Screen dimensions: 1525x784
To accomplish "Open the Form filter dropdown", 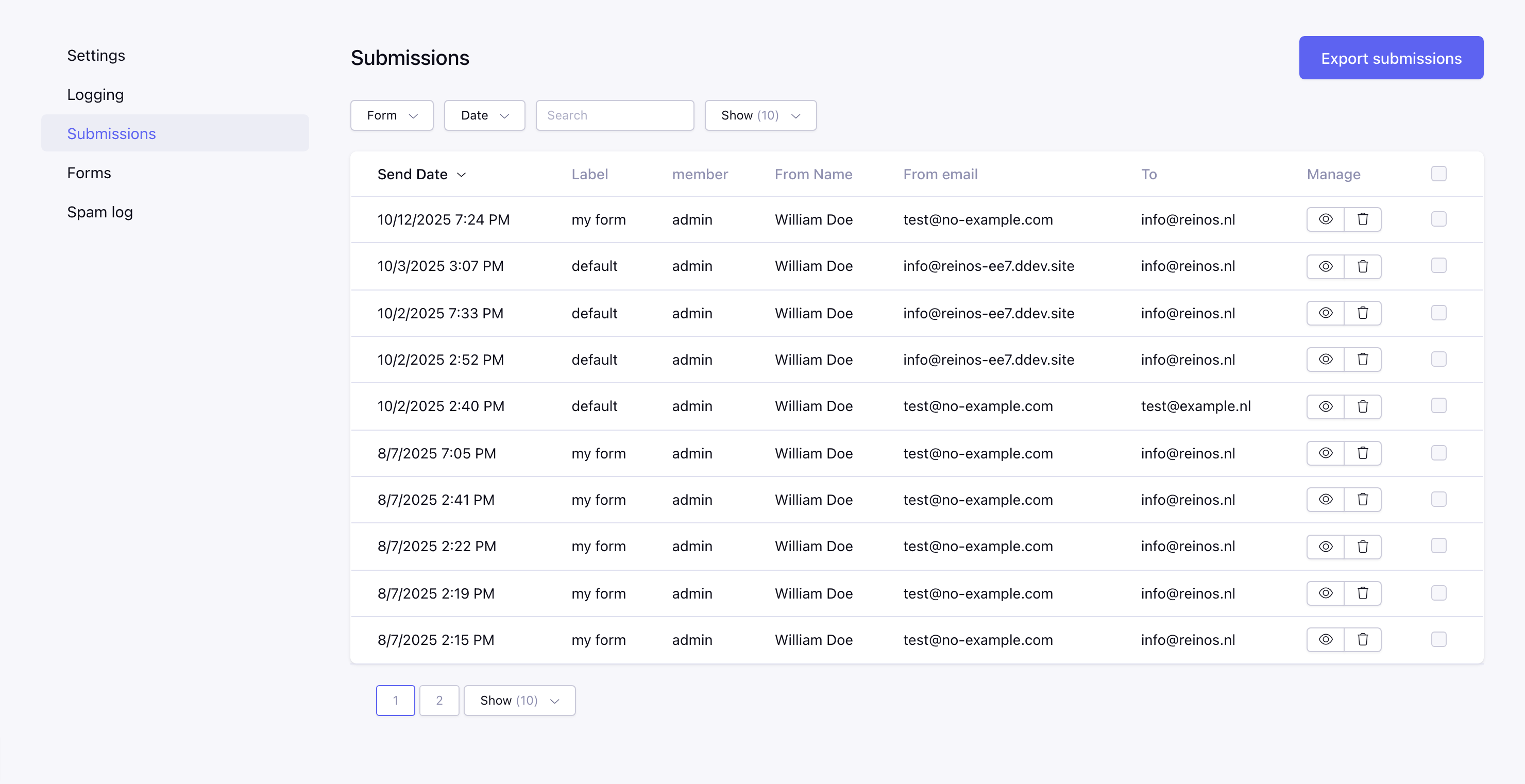I will (392, 115).
